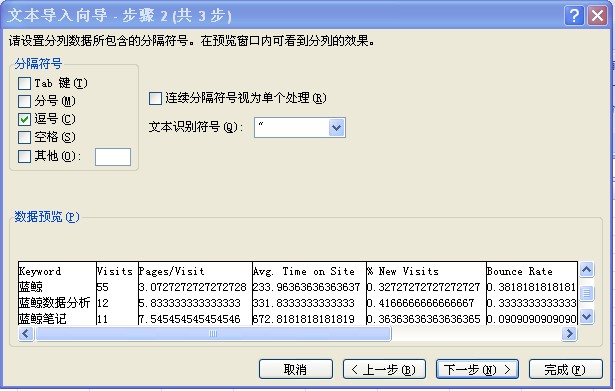The width and height of the screenshot is (615, 391).
Task: Proceed with the 下一步 button
Action: (477, 369)
